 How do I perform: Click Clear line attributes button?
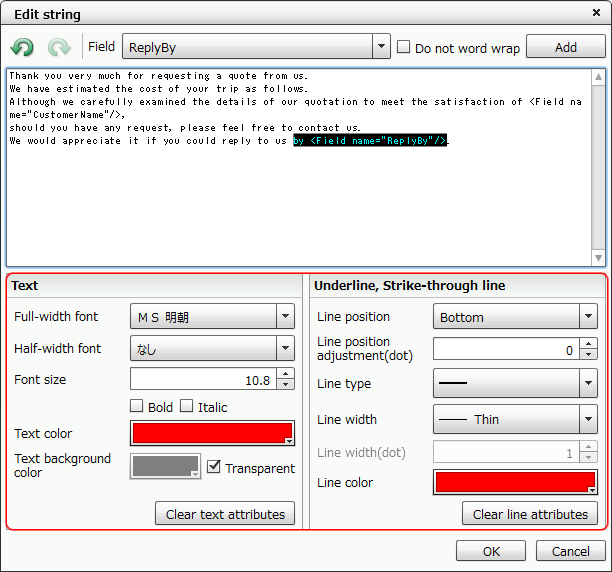coord(530,513)
